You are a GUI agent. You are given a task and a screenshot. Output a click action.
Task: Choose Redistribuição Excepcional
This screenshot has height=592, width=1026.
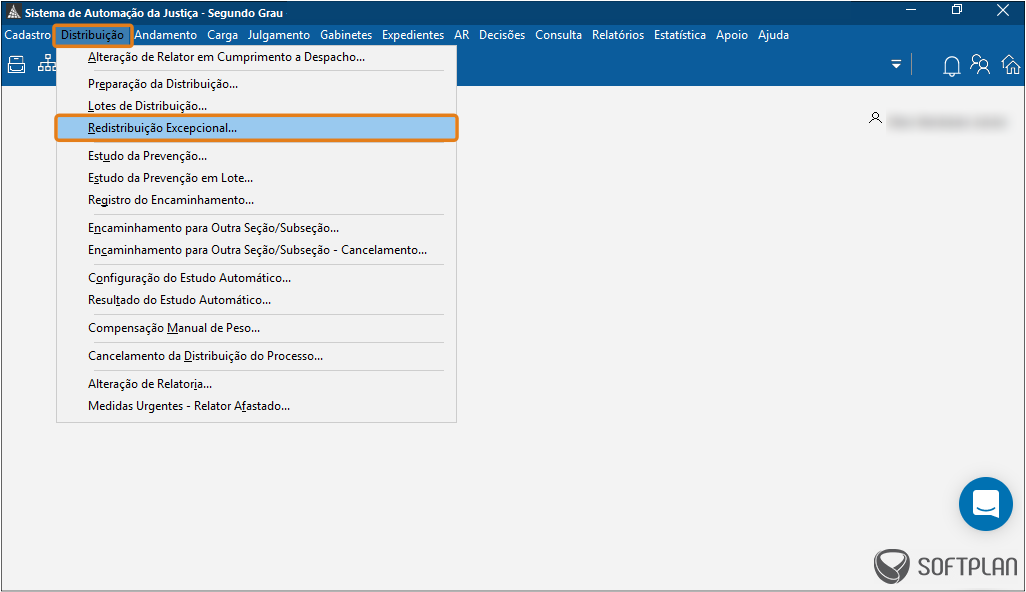coord(256,128)
